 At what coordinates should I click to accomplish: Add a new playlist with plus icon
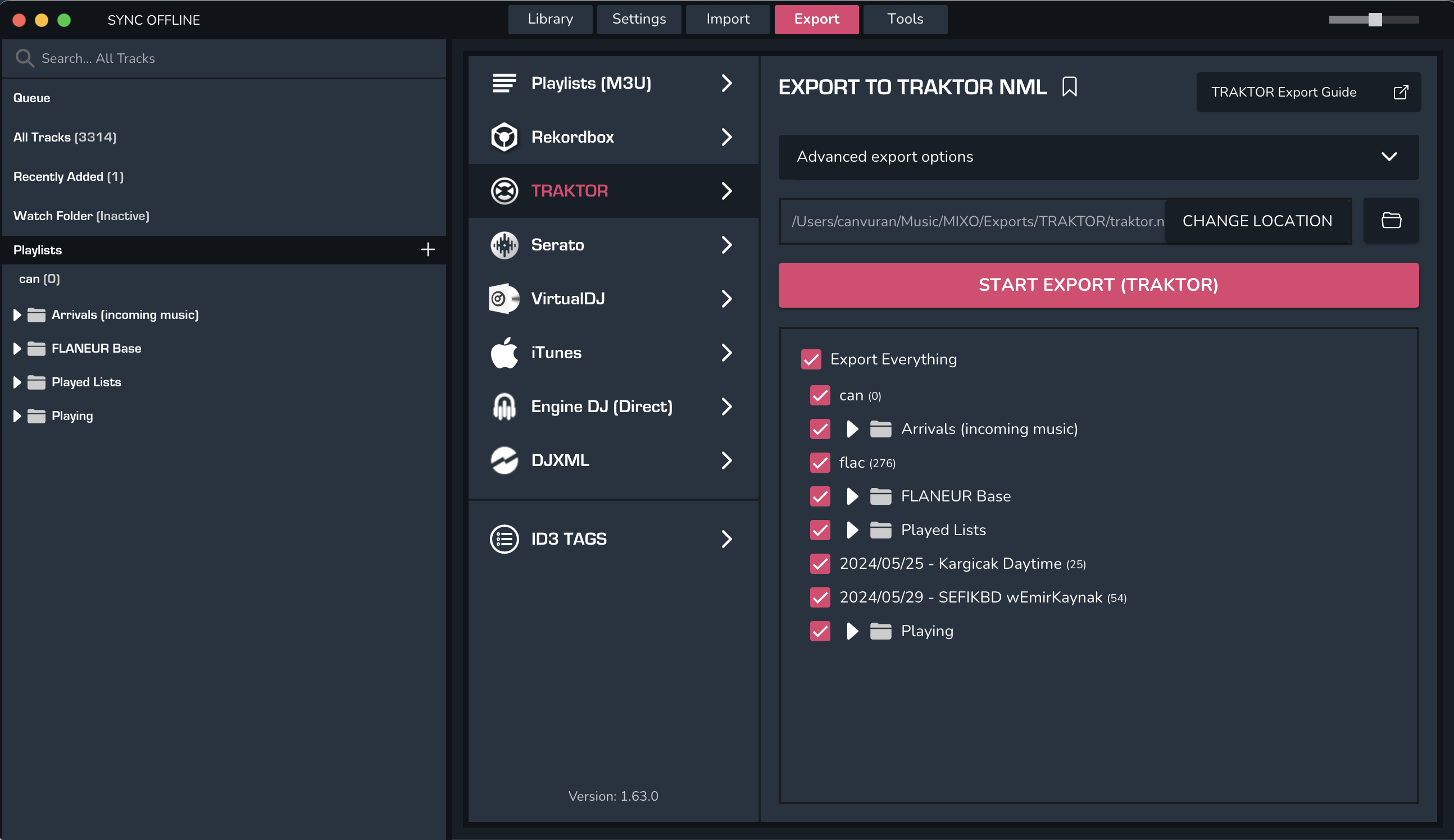(428, 250)
